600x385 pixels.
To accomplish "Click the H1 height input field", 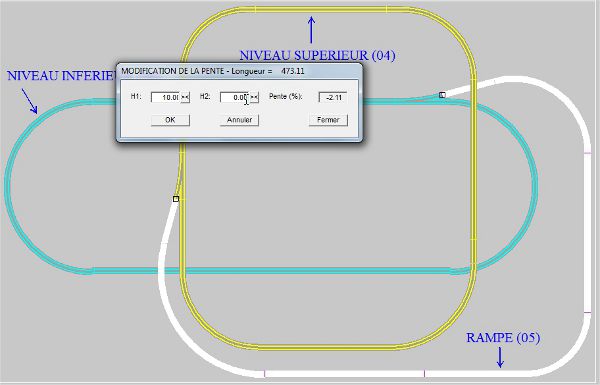I will pyautogui.click(x=165, y=97).
